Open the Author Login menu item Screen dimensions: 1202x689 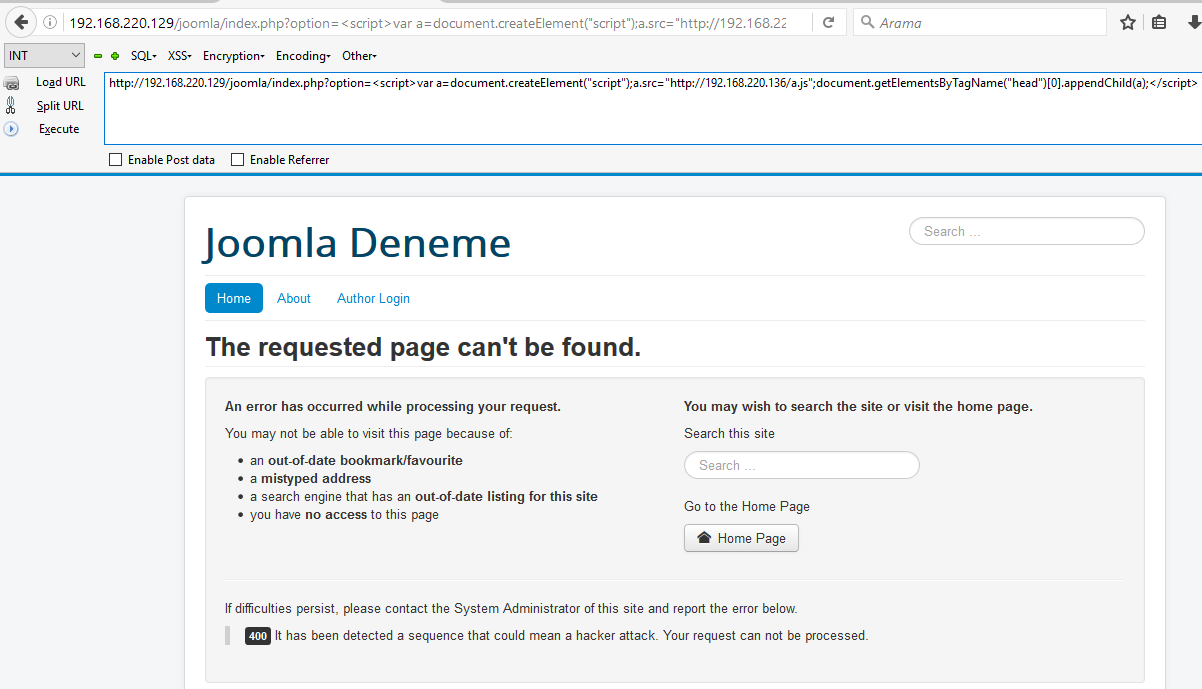coord(373,298)
